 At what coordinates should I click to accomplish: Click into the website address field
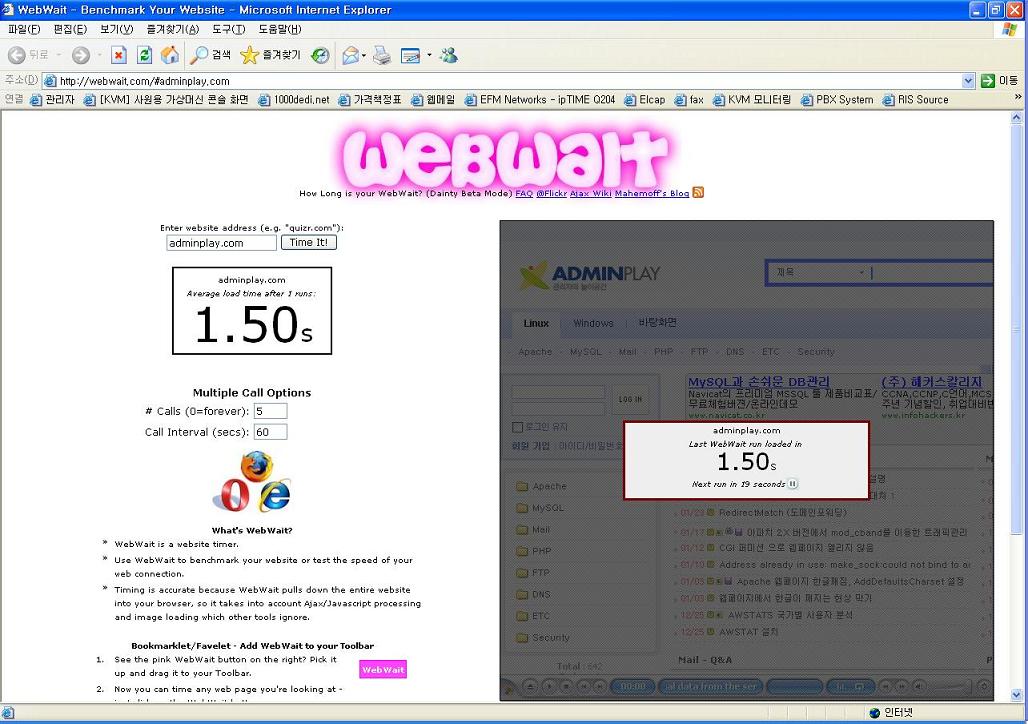pyautogui.click(x=222, y=243)
